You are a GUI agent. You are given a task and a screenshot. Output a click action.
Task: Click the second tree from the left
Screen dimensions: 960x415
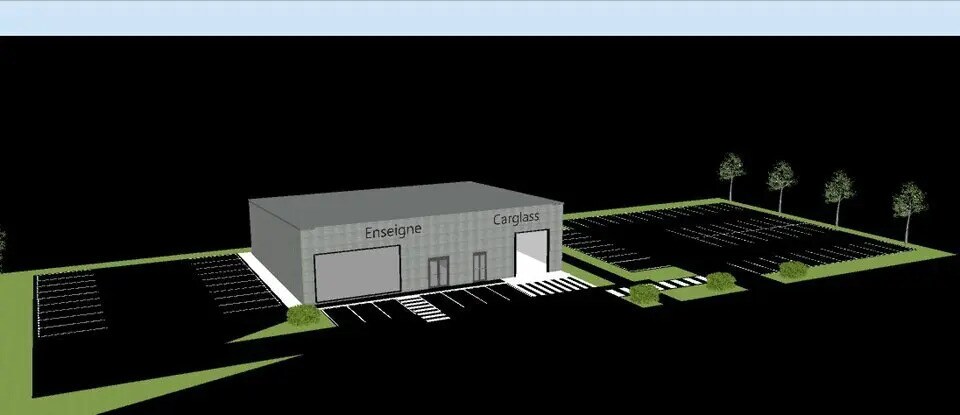pyautogui.click(x=781, y=181)
